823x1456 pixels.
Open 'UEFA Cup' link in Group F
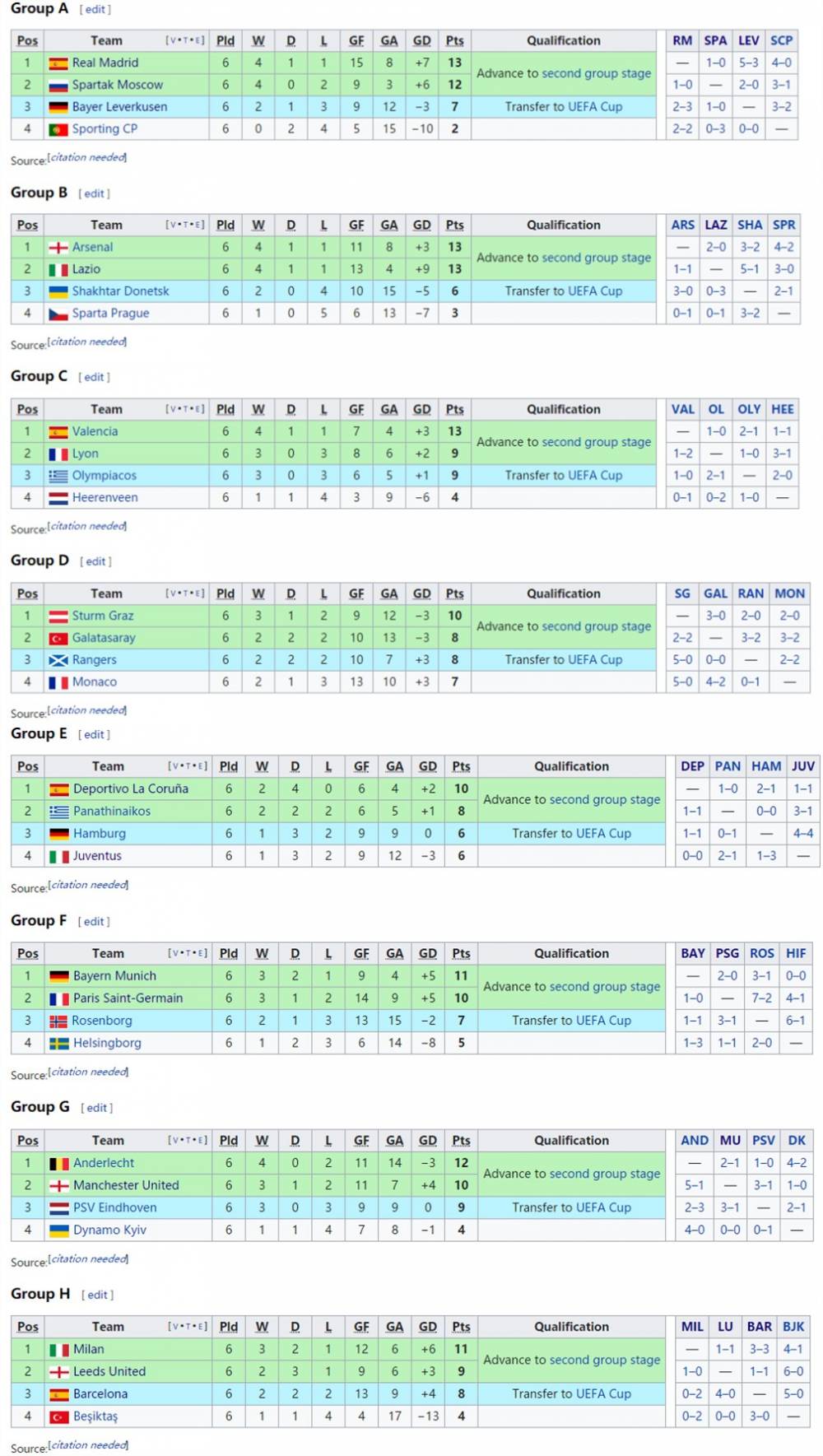click(x=599, y=1021)
